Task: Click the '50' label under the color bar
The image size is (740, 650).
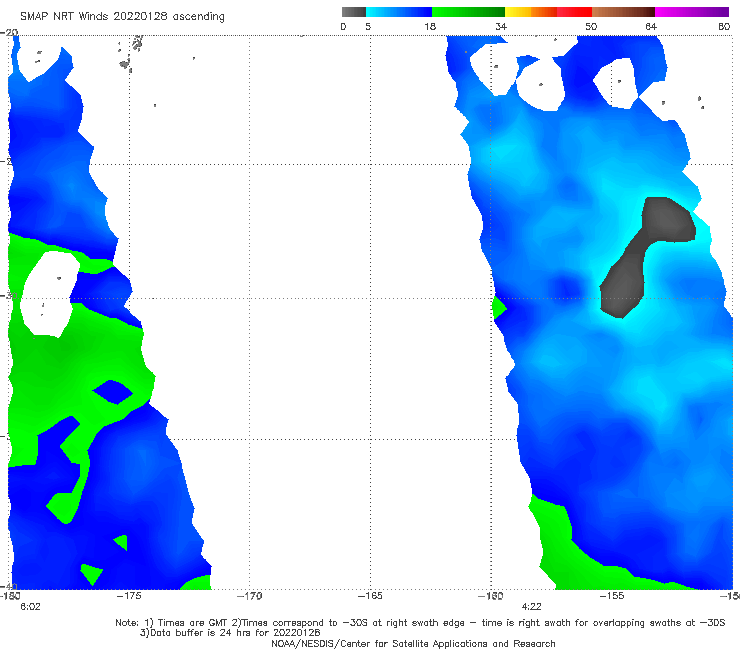Action: point(591,27)
